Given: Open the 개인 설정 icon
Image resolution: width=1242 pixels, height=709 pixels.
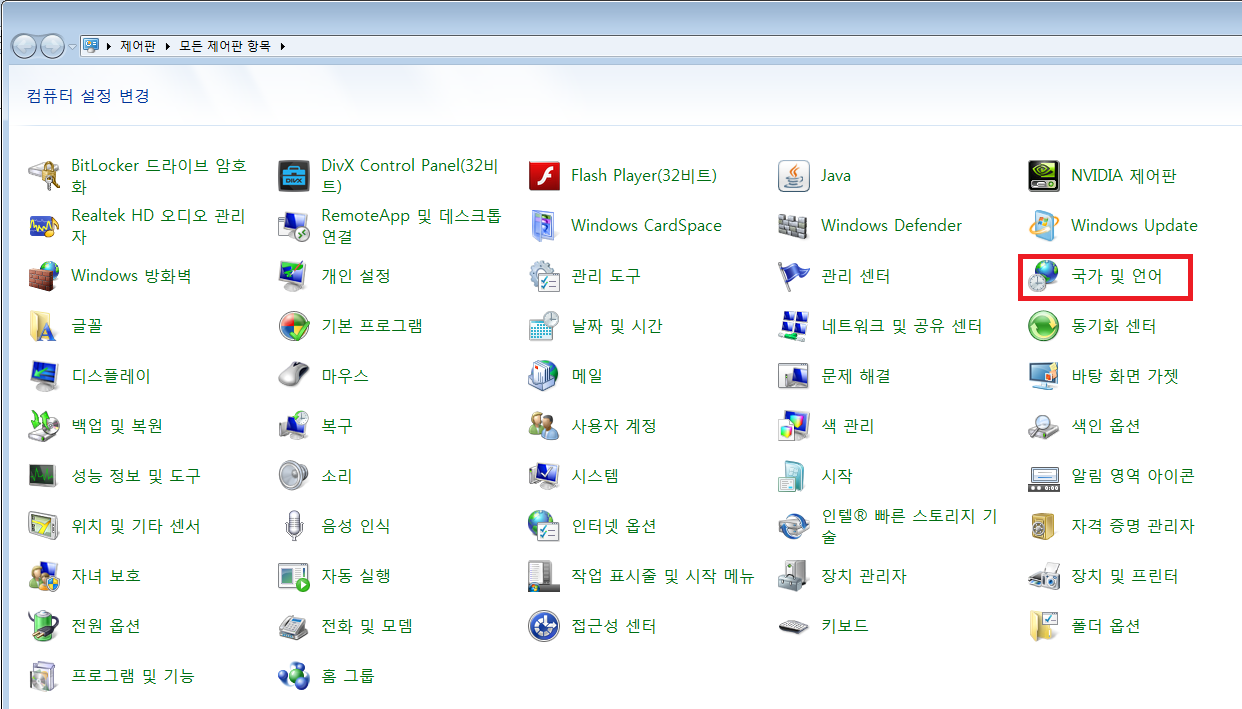Looking at the screenshot, I should (294, 276).
